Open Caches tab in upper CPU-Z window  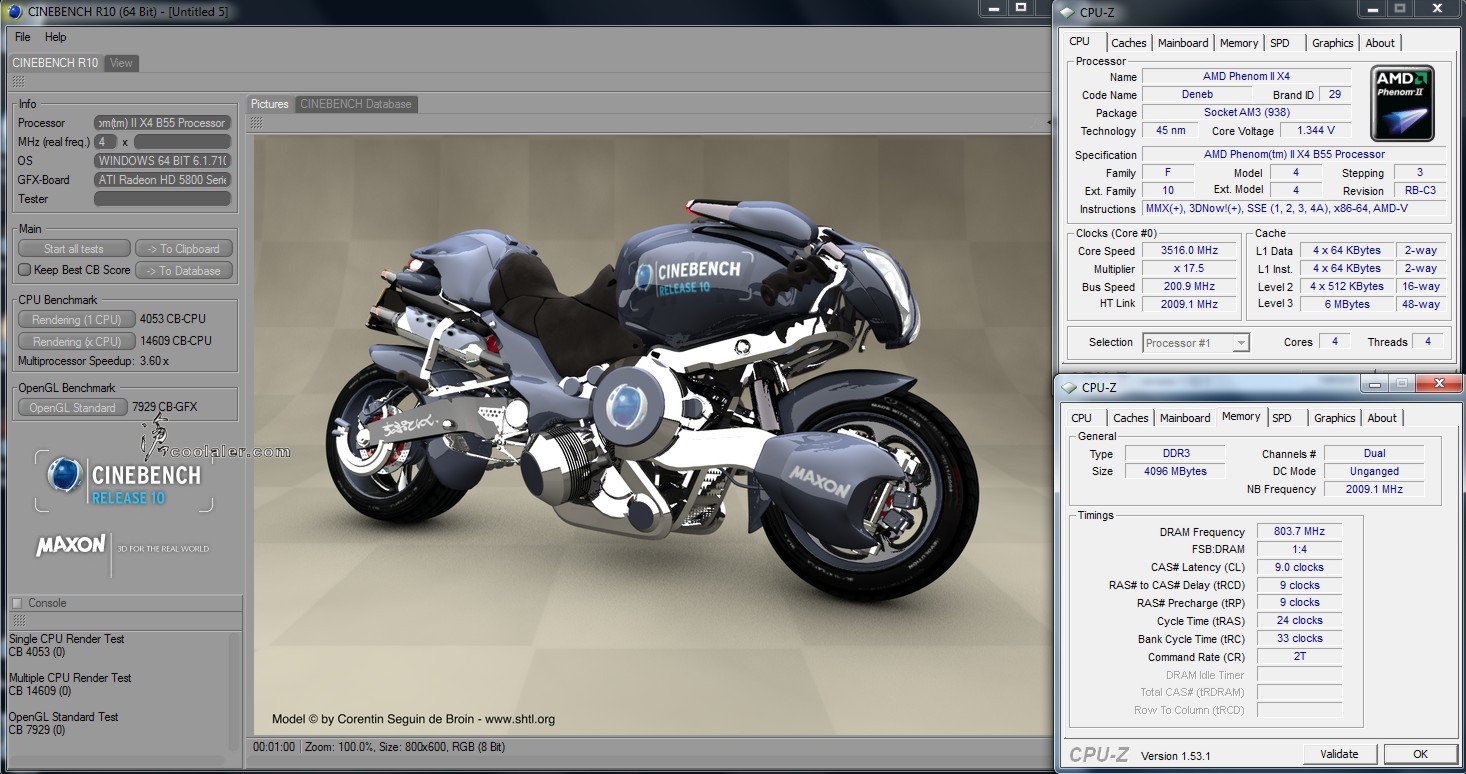tap(1129, 43)
